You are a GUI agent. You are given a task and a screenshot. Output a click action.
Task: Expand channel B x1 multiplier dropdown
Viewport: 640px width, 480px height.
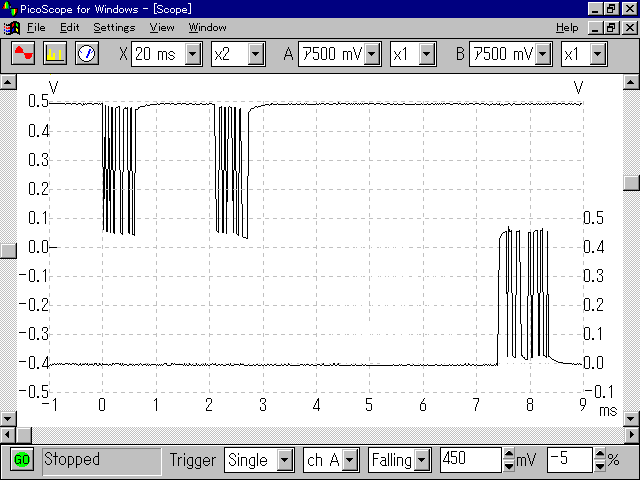tap(598, 54)
